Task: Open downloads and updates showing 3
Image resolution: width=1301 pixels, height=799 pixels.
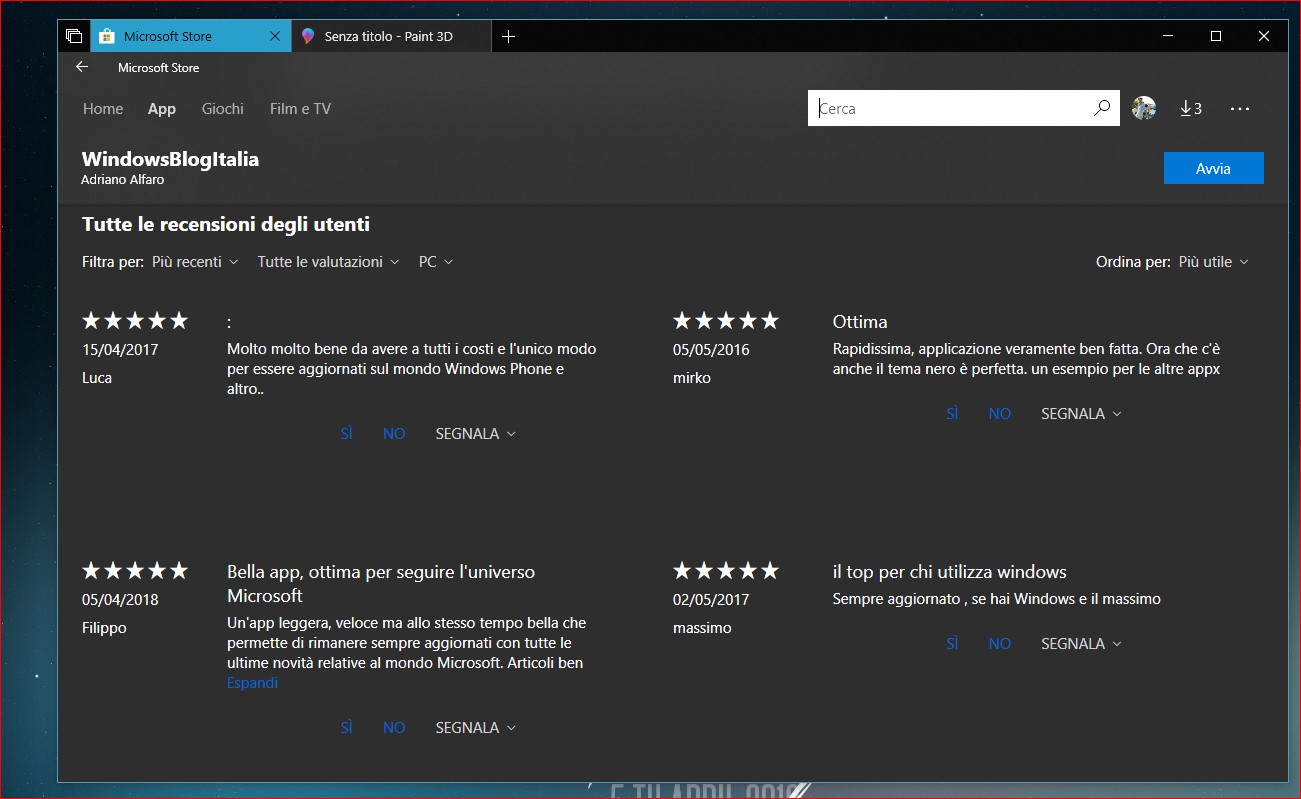Action: click(x=1191, y=108)
